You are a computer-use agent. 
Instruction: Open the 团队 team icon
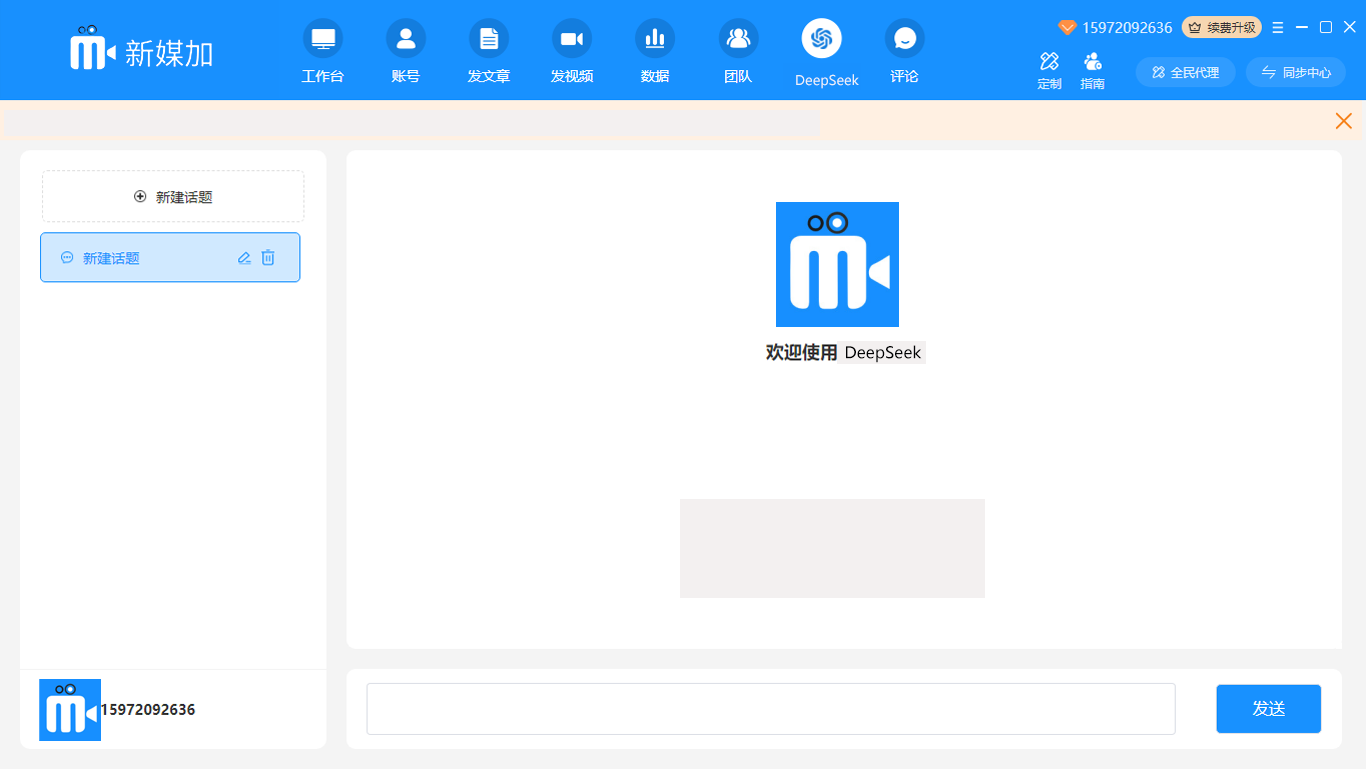point(737,40)
